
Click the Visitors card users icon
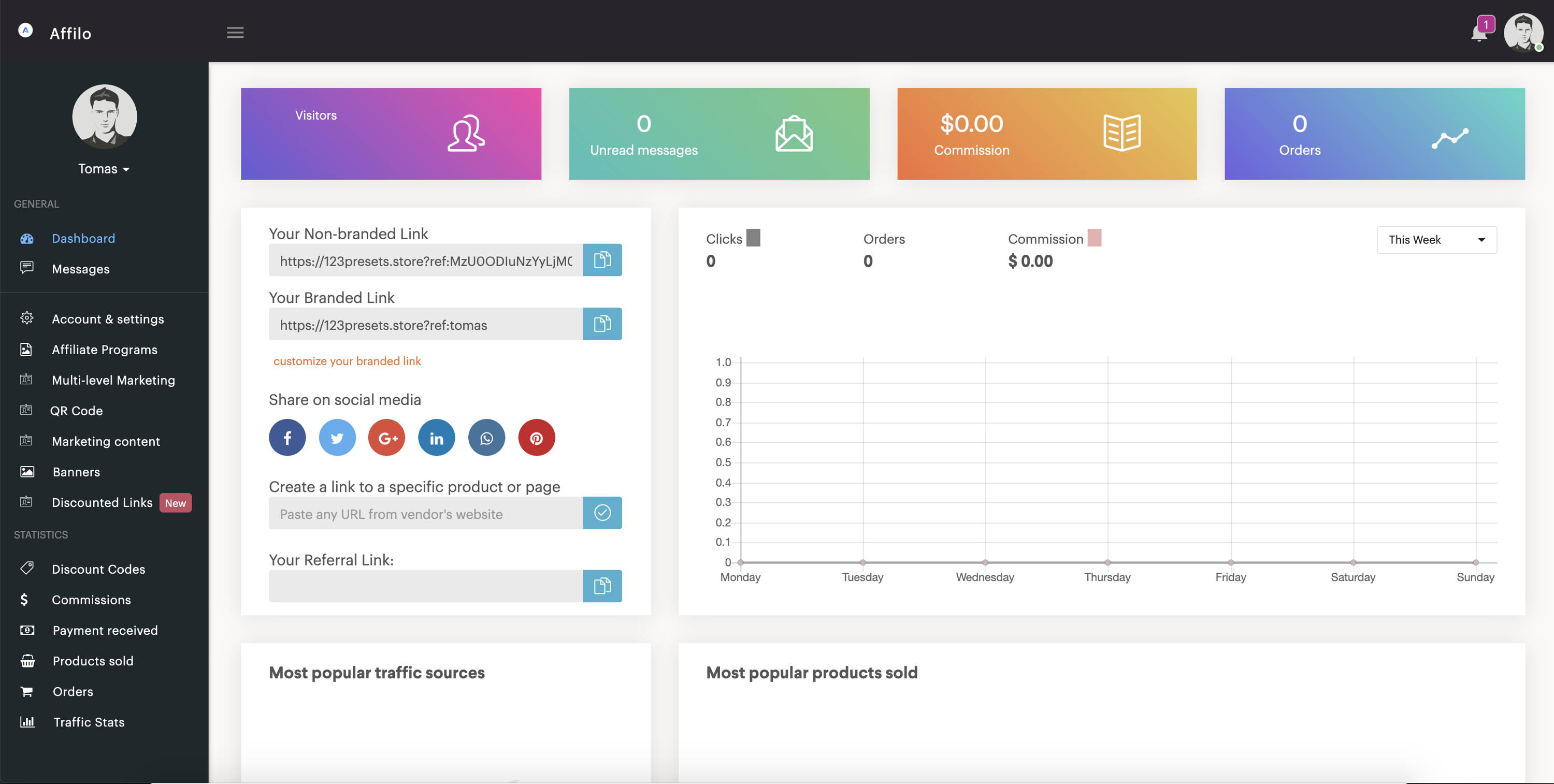coord(466,133)
